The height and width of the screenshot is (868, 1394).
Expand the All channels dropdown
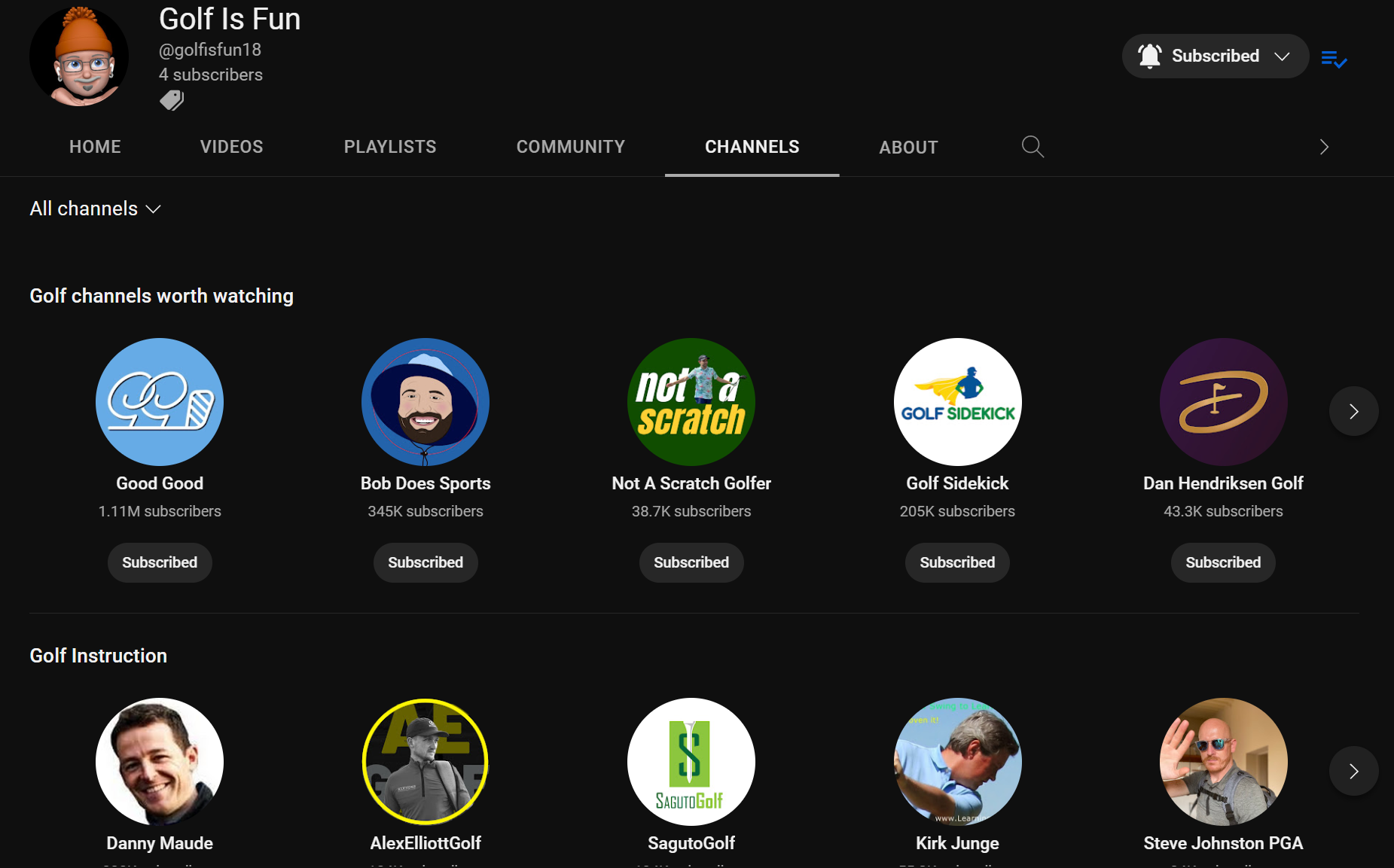click(95, 209)
